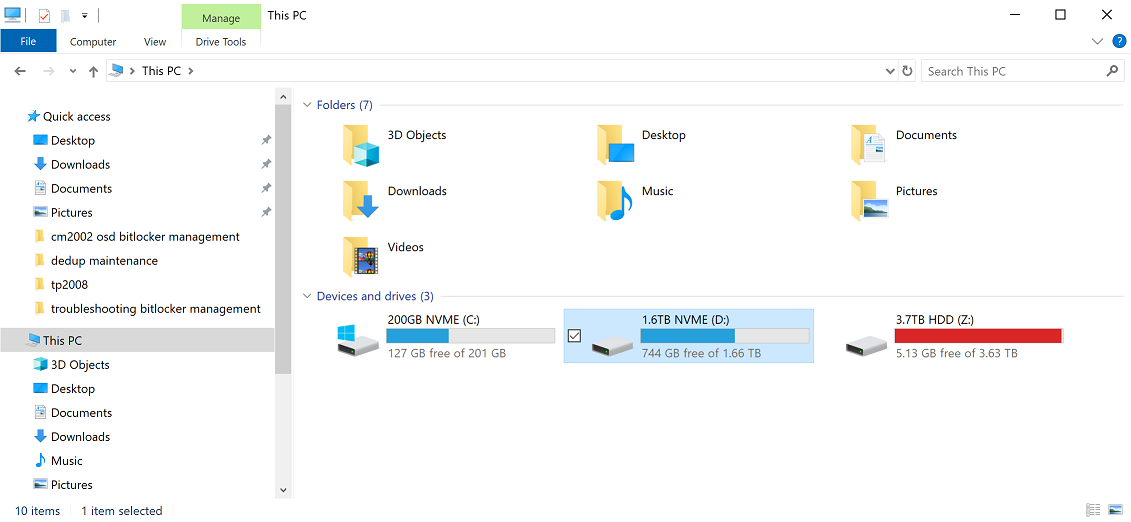
Task: Open Customize Quick Access Toolbar dropdown
Action: (x=84, y=15)
